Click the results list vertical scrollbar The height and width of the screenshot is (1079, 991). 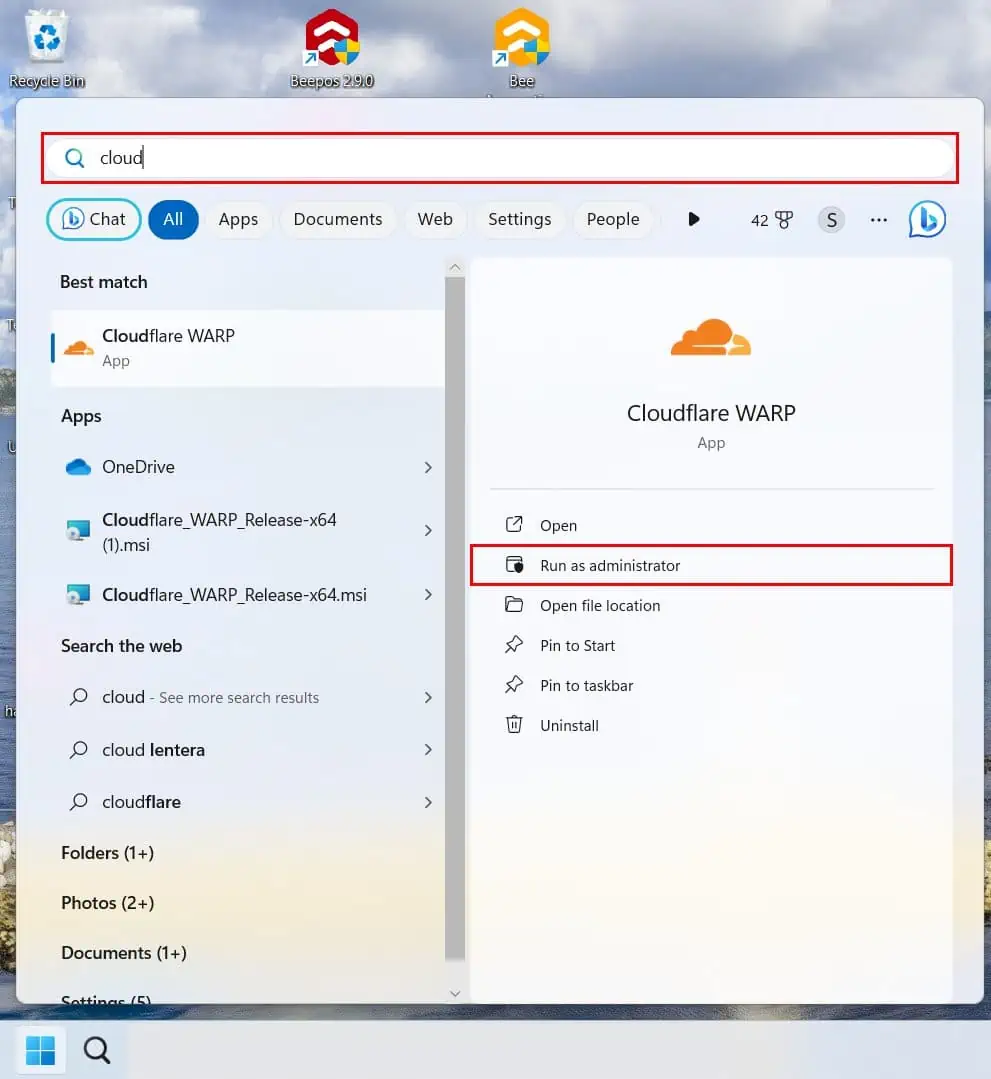pyautogui.click(x=455, y=617)
